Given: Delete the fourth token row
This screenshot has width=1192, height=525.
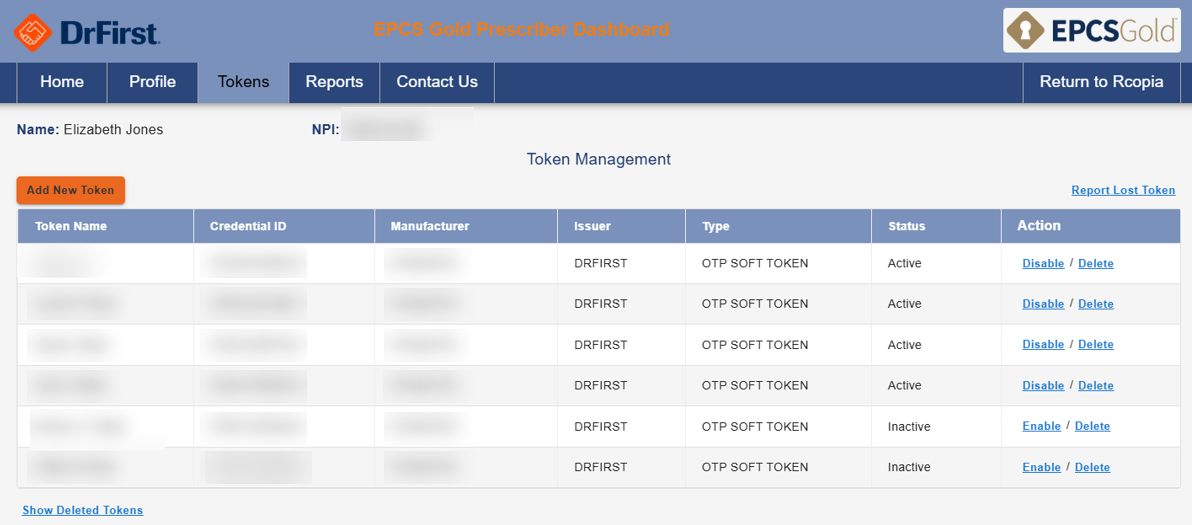Looking at the screenshot, I should click(x=1095, y=386).
